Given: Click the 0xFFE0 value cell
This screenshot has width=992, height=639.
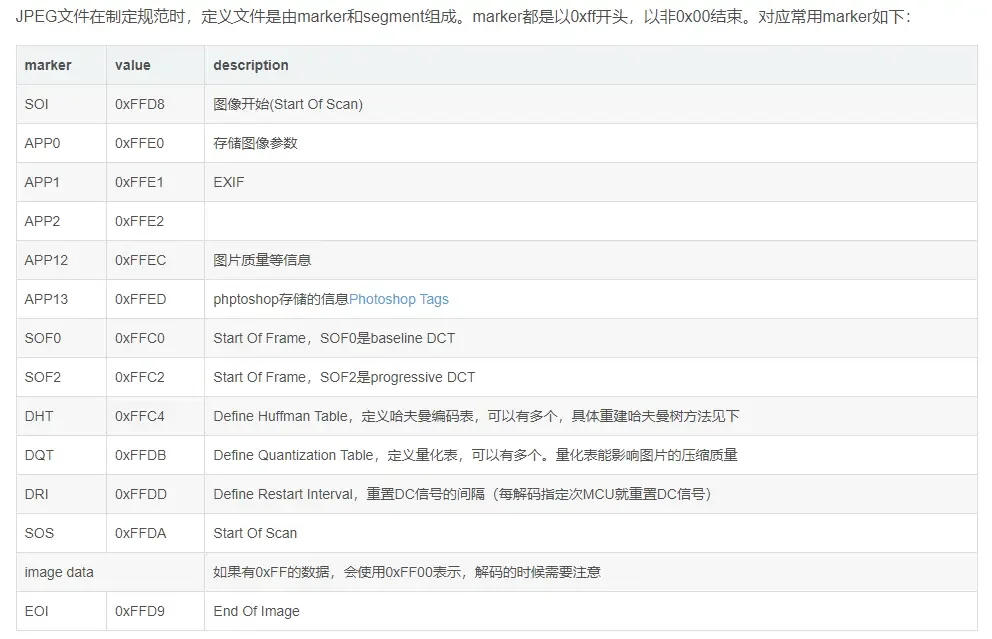Looking at the screenshot, I should coord(156,144).
